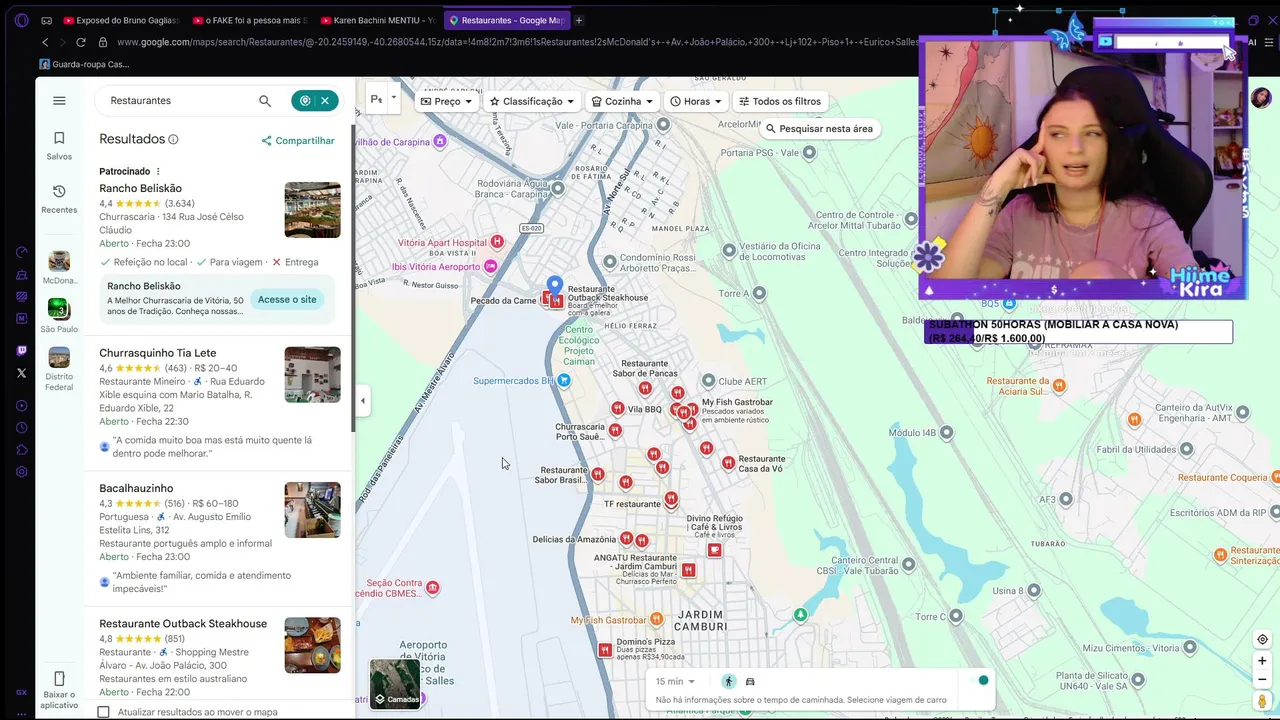Open the Distrito Federal recent shortcut
The height and width of the screenshot is (720, 1280).
(x=59, y=369)
